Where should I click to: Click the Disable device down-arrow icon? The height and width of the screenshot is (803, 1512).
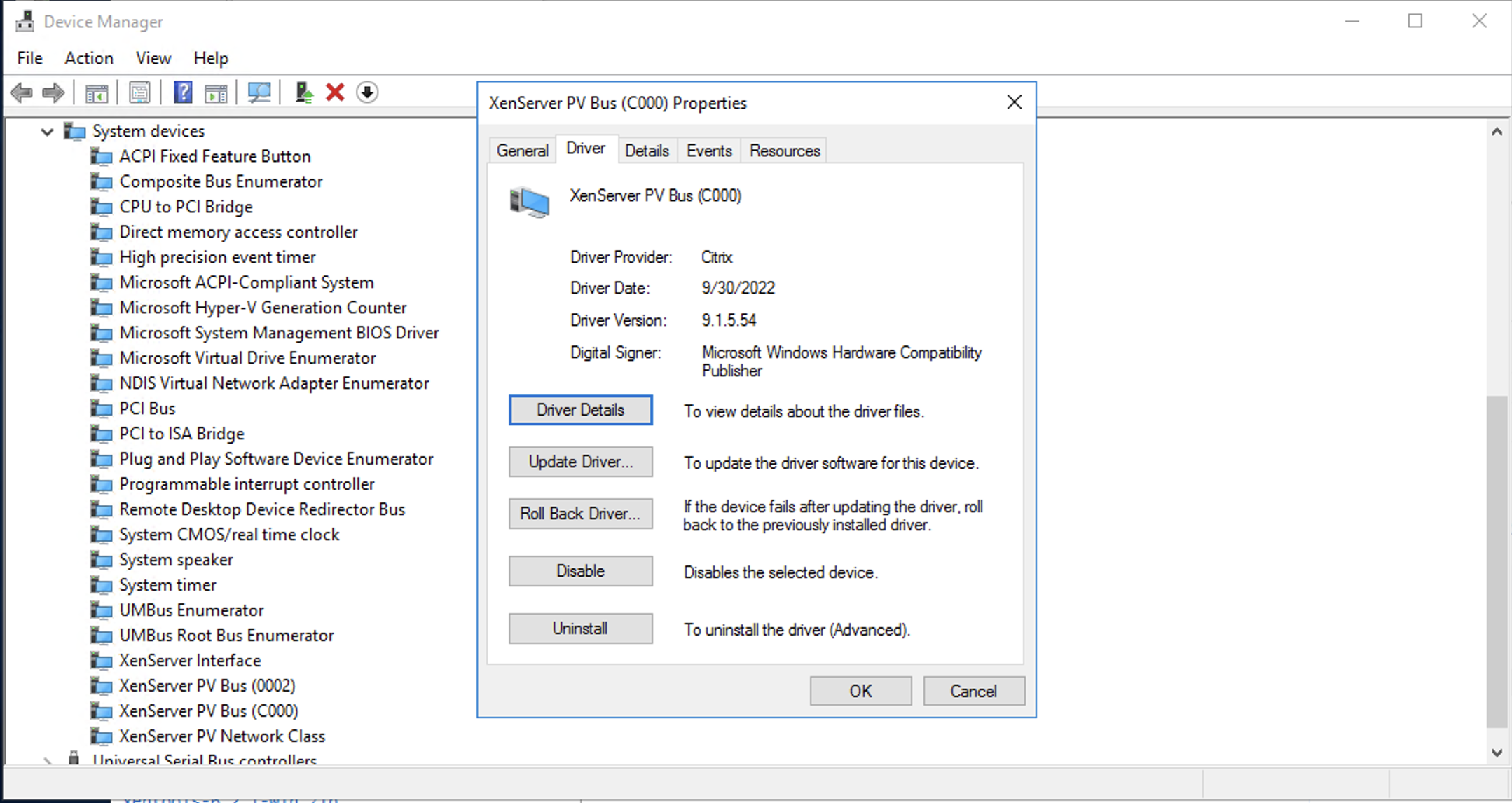[367, 92]
